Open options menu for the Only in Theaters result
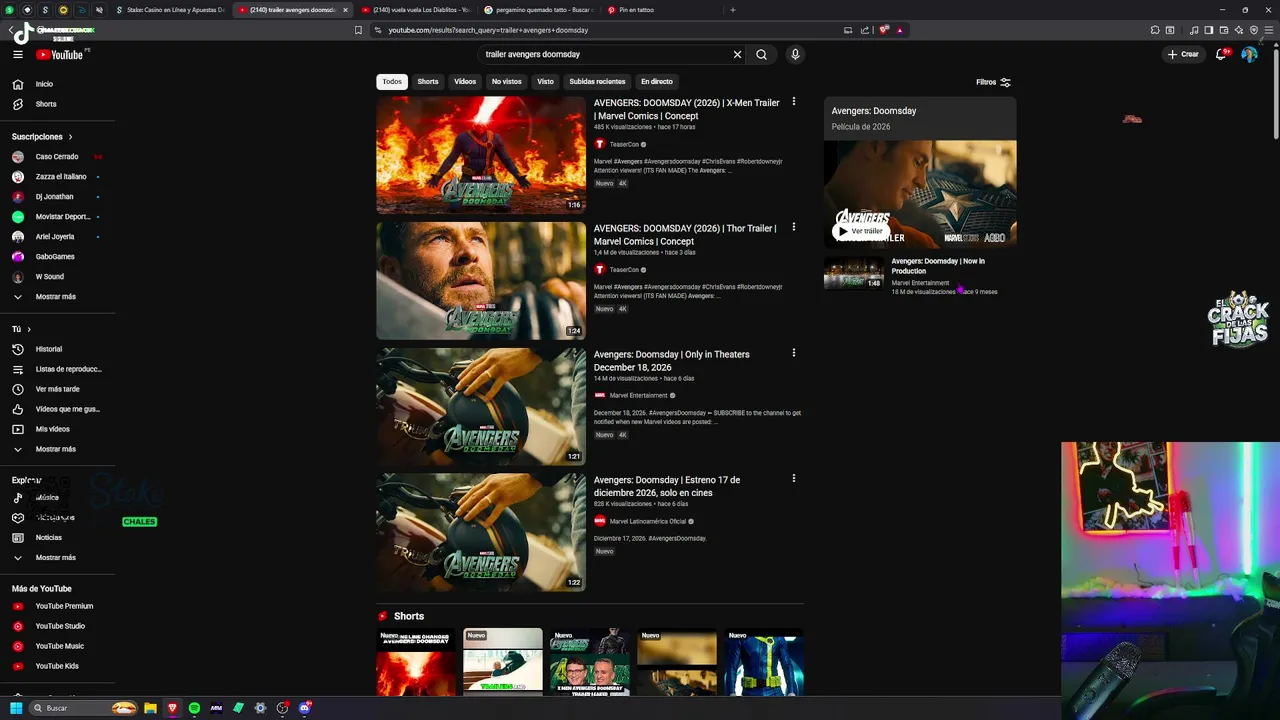 tap(794, 353)
